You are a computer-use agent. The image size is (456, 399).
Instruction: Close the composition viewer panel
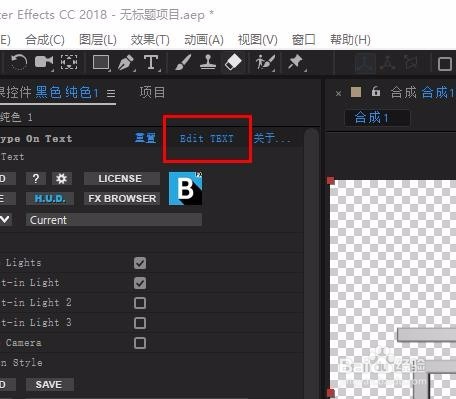tap(338, 93)
